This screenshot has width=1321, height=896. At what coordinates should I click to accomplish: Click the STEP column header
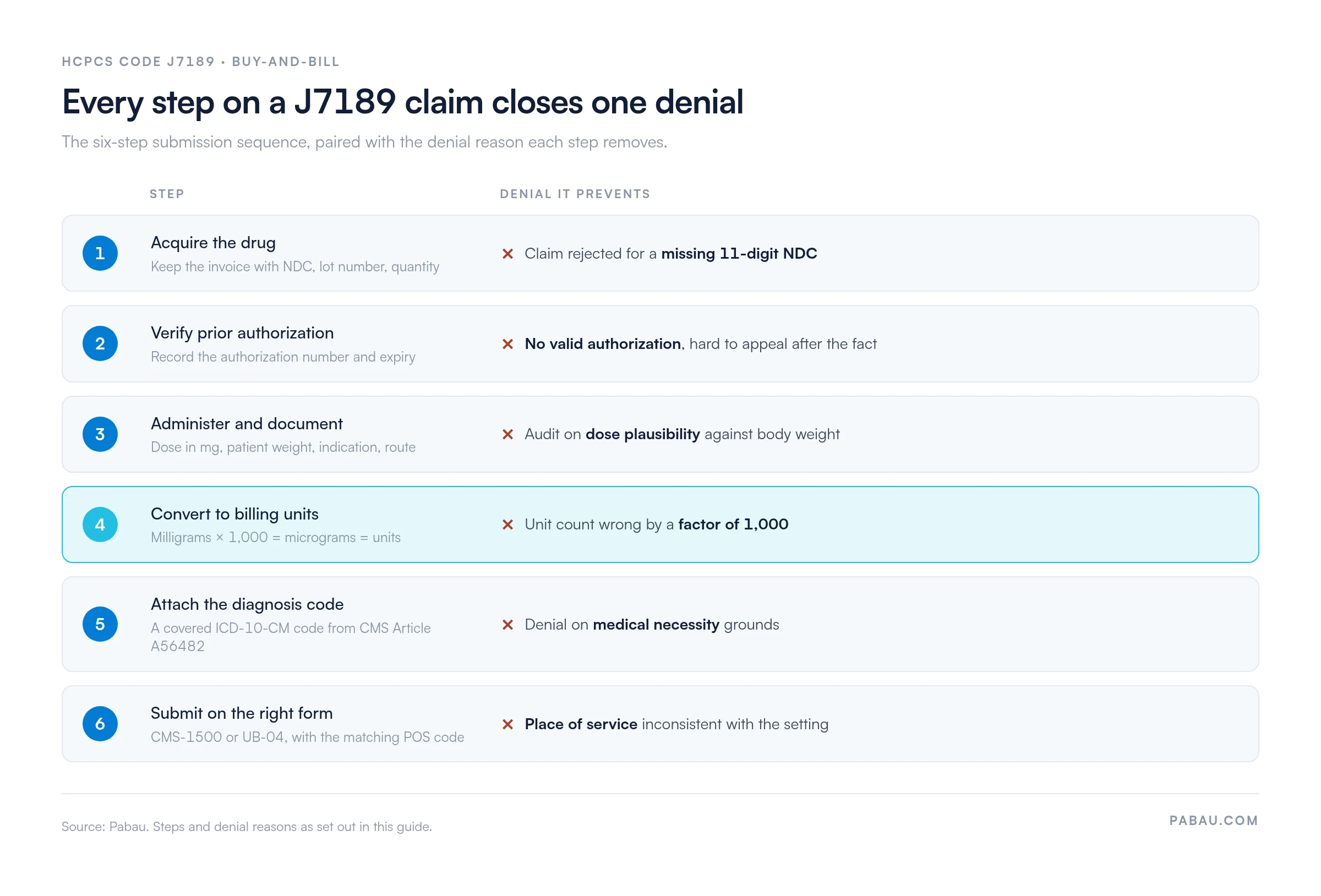167,194
